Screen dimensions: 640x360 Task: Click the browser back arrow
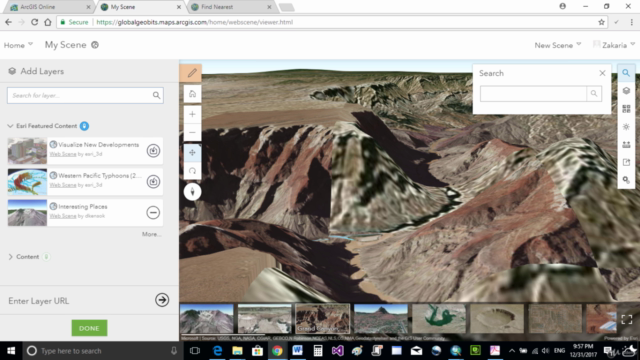click(8, 22)
